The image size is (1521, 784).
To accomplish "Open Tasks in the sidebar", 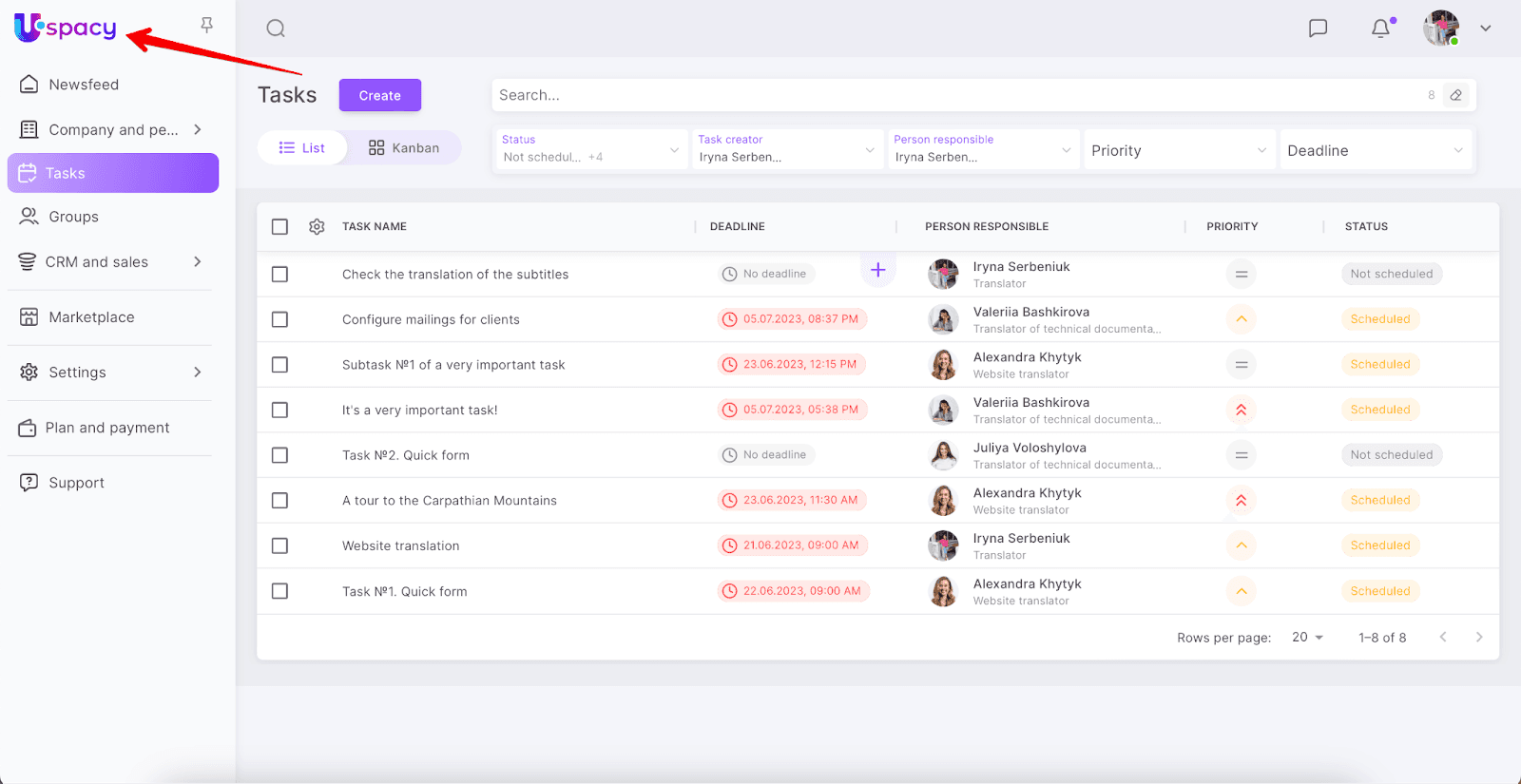I will click(x=113, y=173).
